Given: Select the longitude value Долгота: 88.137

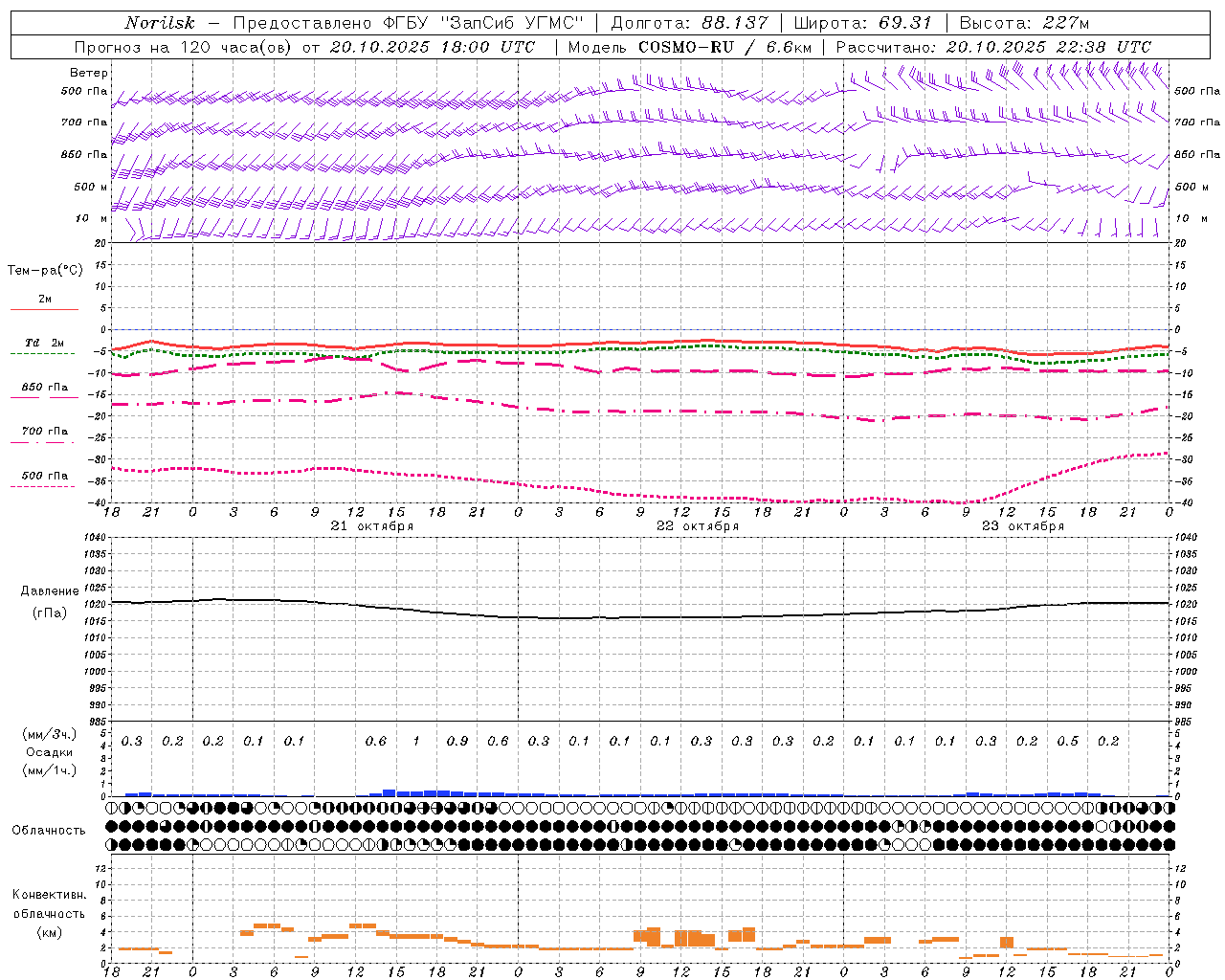Looking at the screenshot, I should (x=689, y=23).
